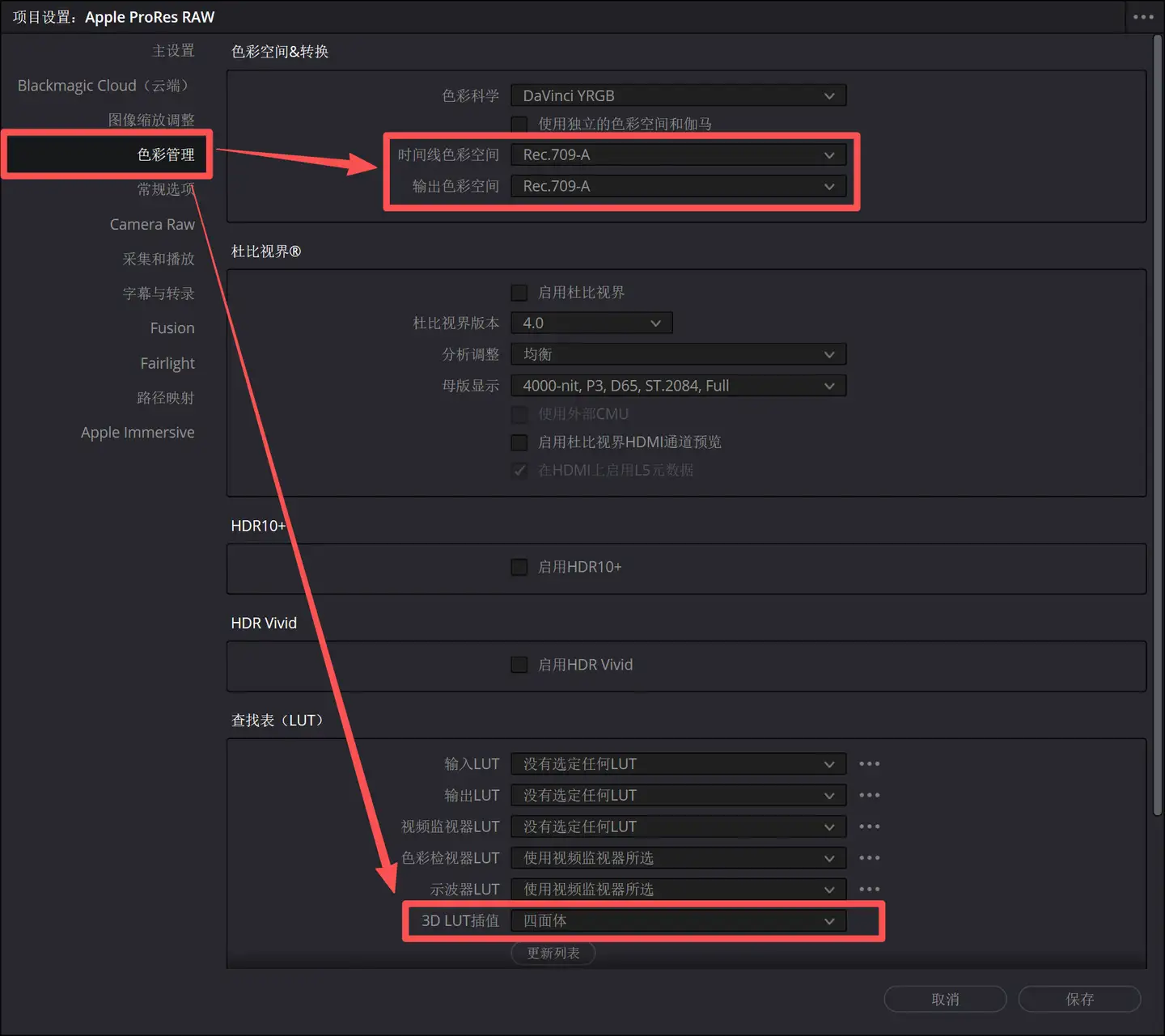Open the project settings options (three dots) menu
This screenshot has height=1036, width=1165.
click(x=1143, y=17)
